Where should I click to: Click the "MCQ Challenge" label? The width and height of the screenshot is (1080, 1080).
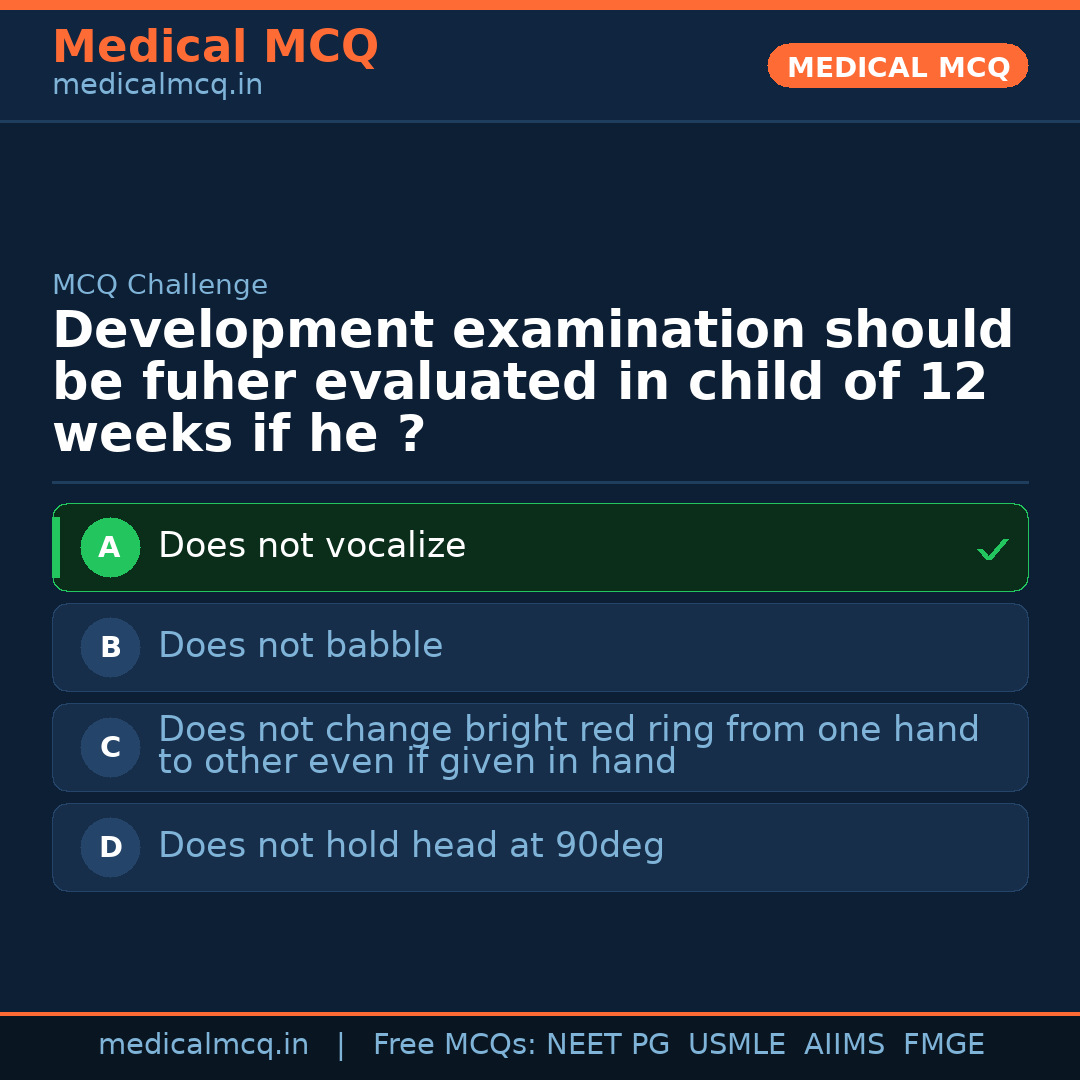coord(160,286)
